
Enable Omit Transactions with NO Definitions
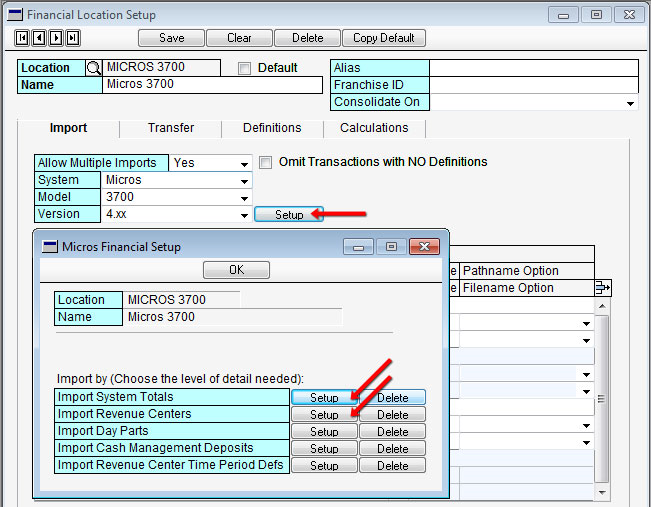265,162
